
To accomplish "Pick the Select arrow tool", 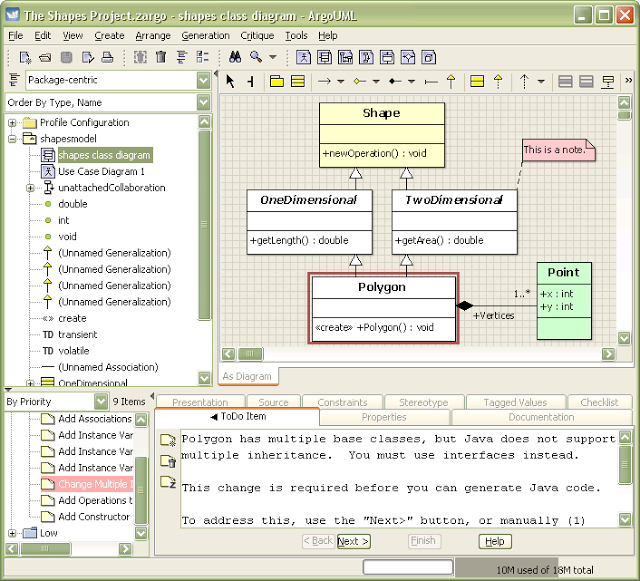I will point(230,81).
